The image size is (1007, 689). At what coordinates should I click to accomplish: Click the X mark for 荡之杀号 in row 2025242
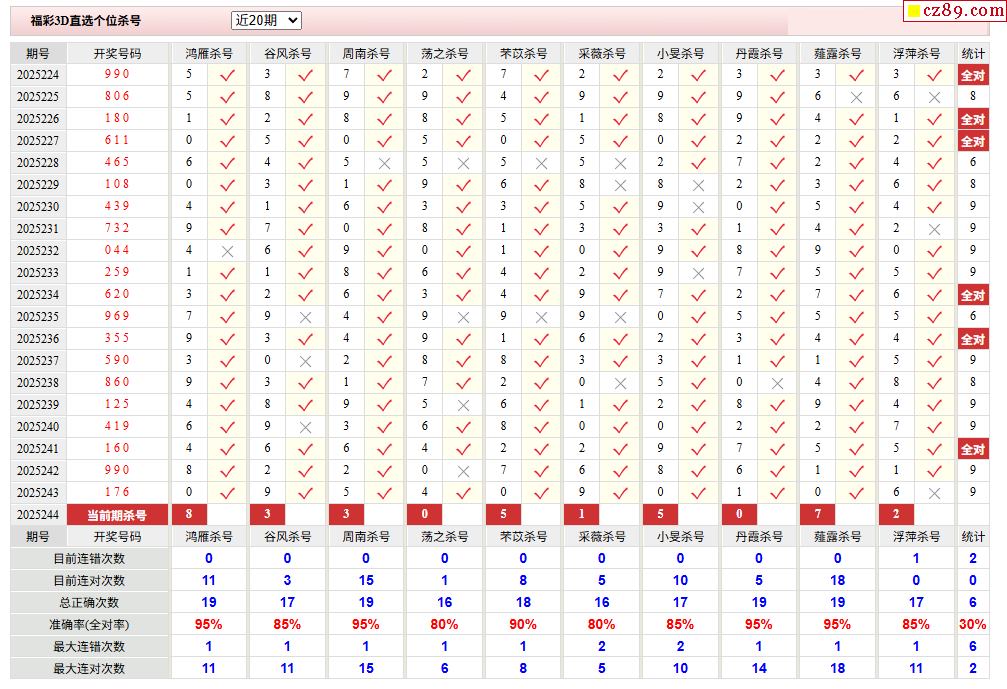pyautogui.click(x=463, y=471)
